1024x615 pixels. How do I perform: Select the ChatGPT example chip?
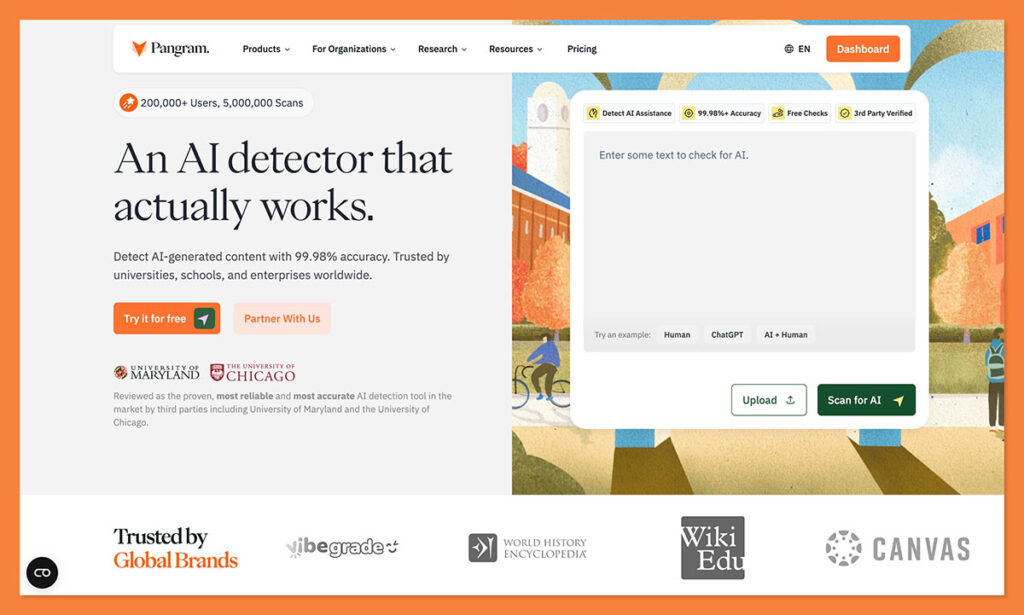coord(727,335)
